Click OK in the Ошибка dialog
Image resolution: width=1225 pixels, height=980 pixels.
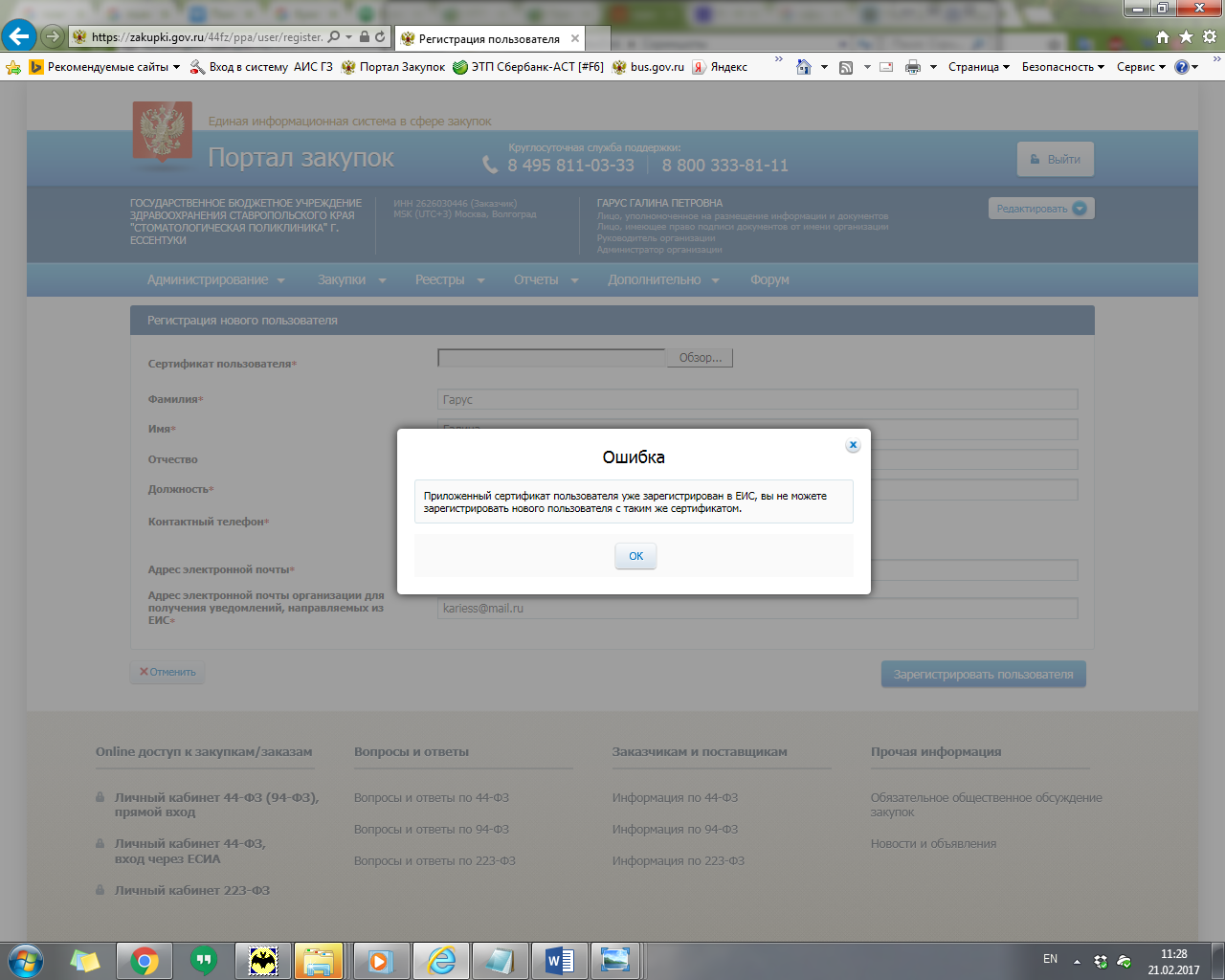[x=635, y=556]
